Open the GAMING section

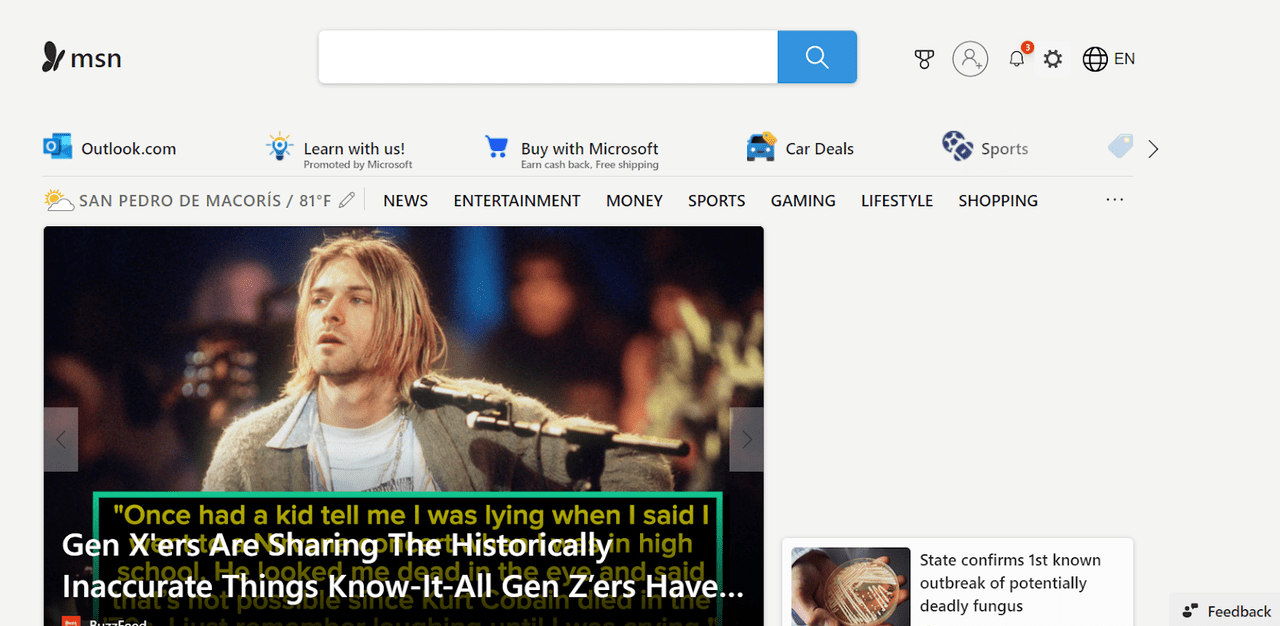pos(802,200)
